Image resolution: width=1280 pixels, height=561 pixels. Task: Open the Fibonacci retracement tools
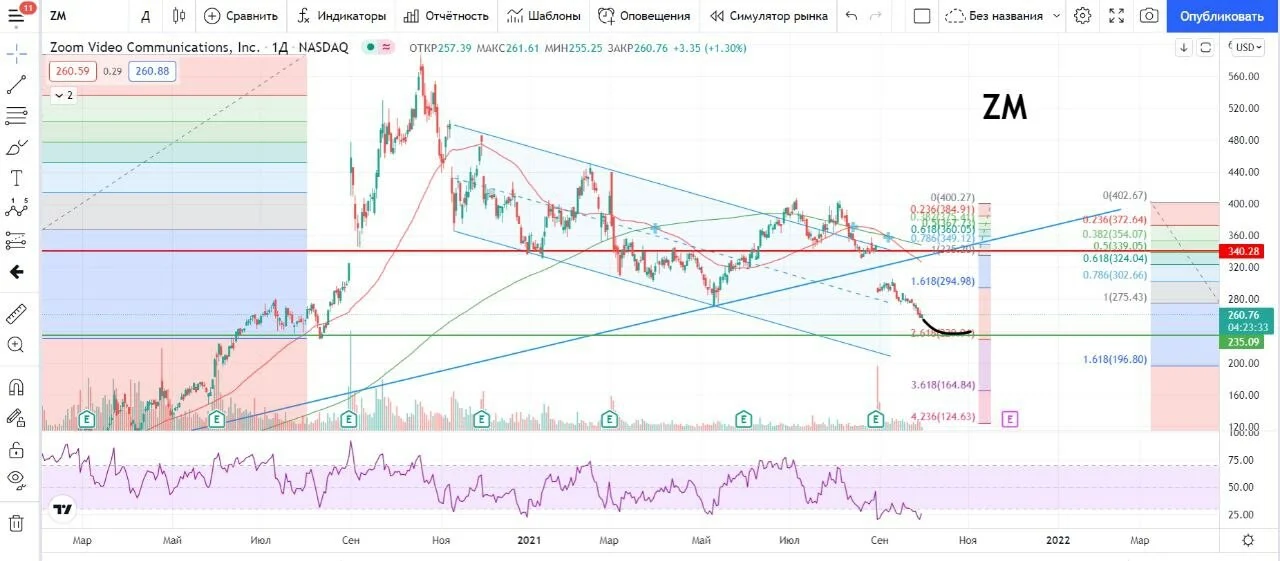click(16, 116)
